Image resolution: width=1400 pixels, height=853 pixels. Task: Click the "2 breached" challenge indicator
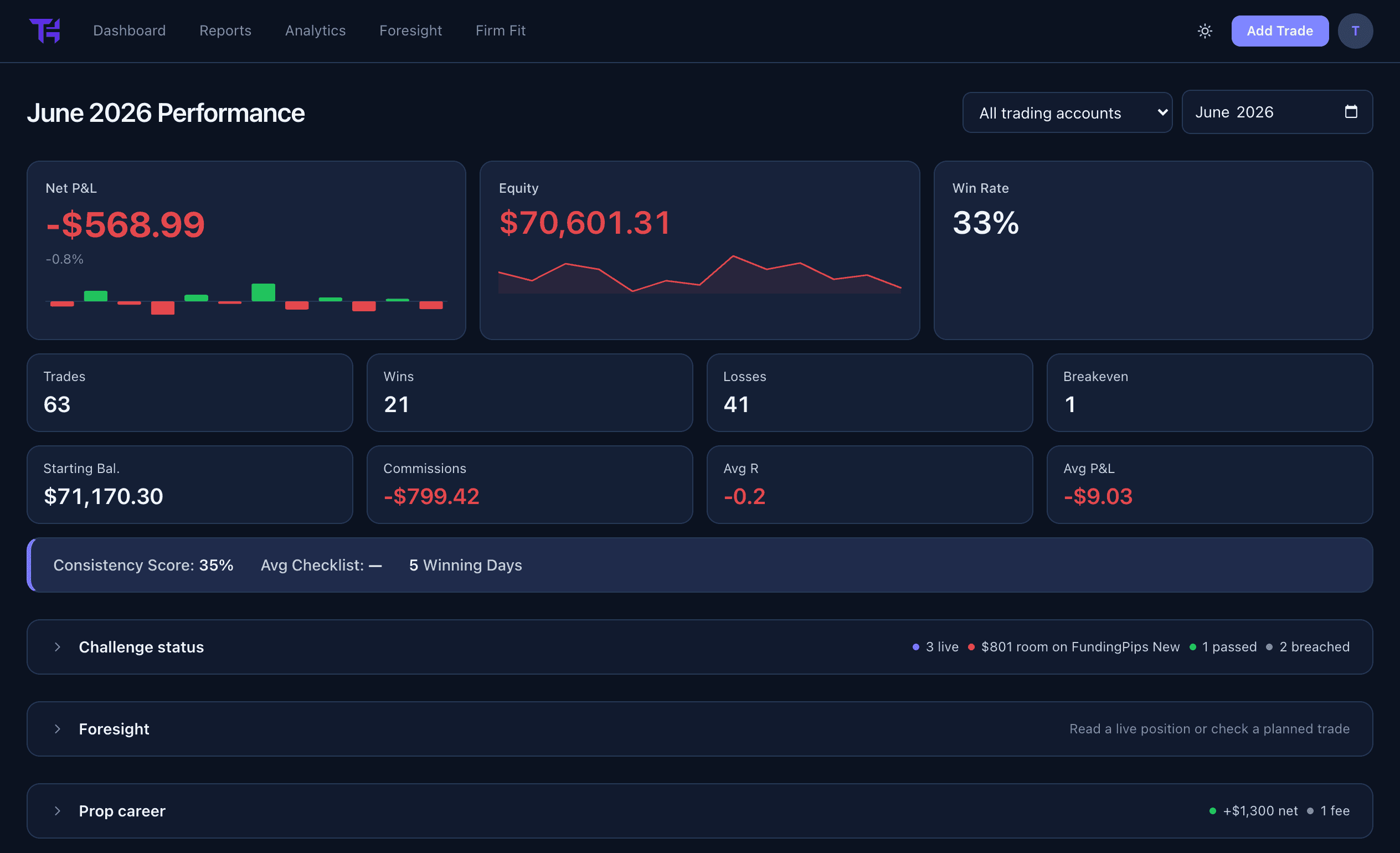tap(1308, 647)
